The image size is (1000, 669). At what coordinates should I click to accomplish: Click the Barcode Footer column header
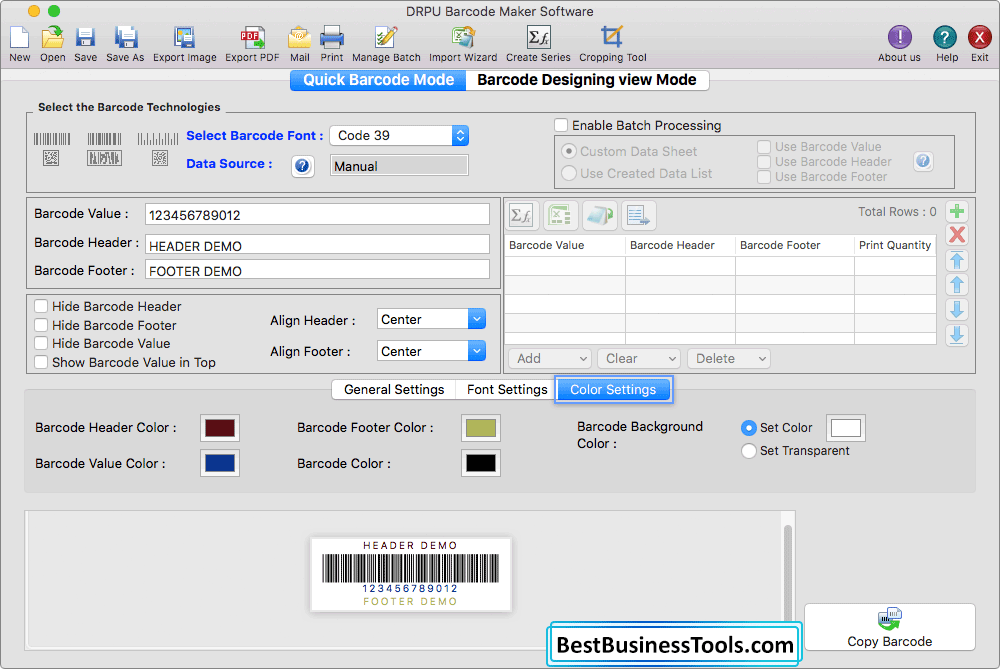(795, 245)
